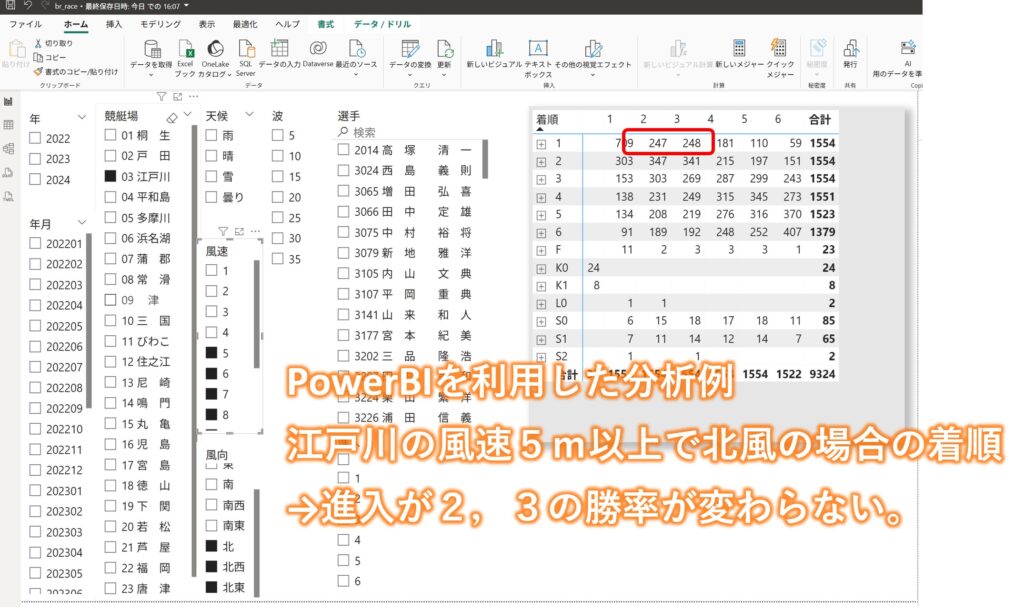This screenshot has width=1024, height=610.
Task: Click the コピー (copy) icon
Action: 38,57
